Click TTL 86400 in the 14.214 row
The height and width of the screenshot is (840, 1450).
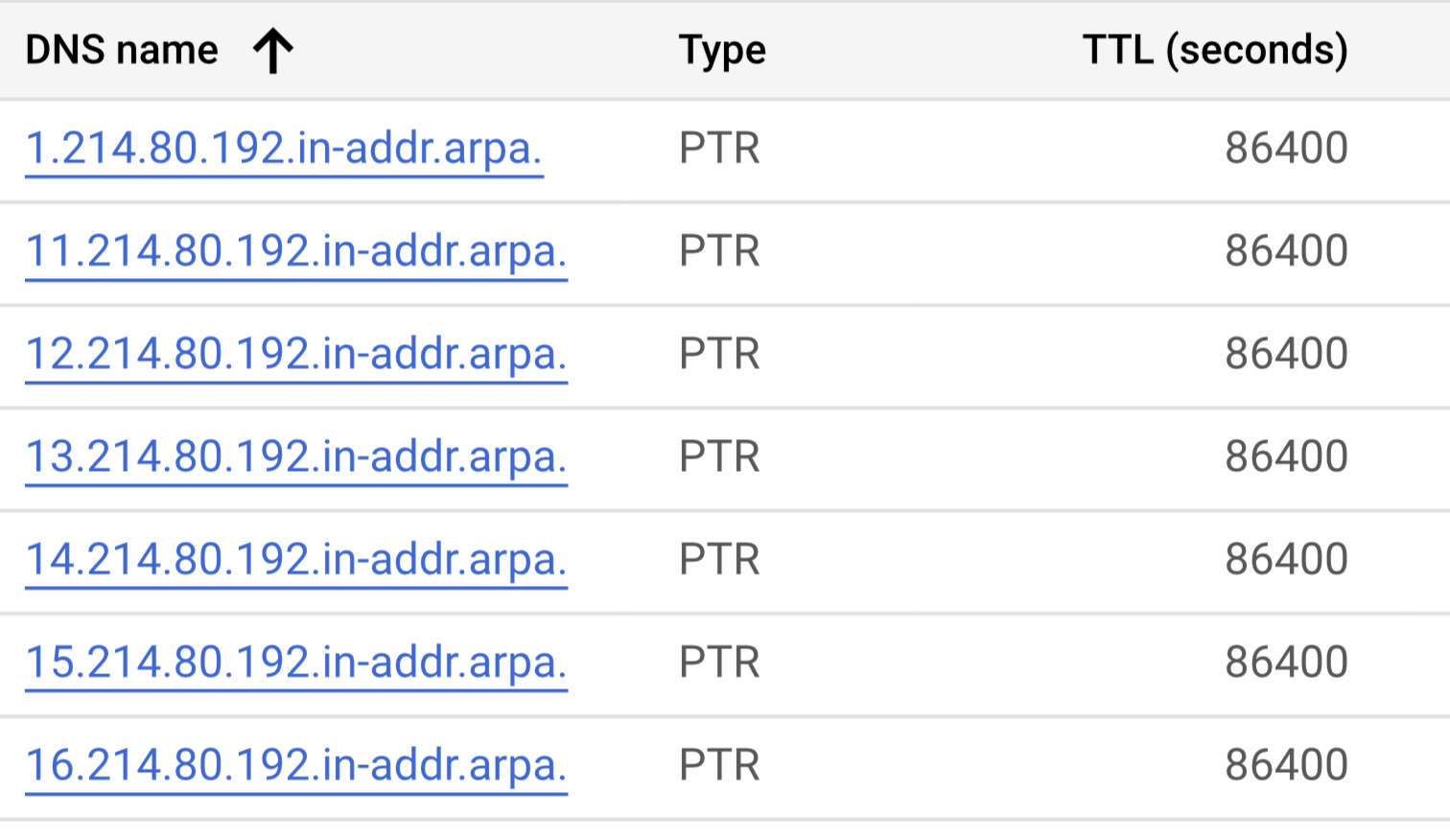pos(1286,559)
